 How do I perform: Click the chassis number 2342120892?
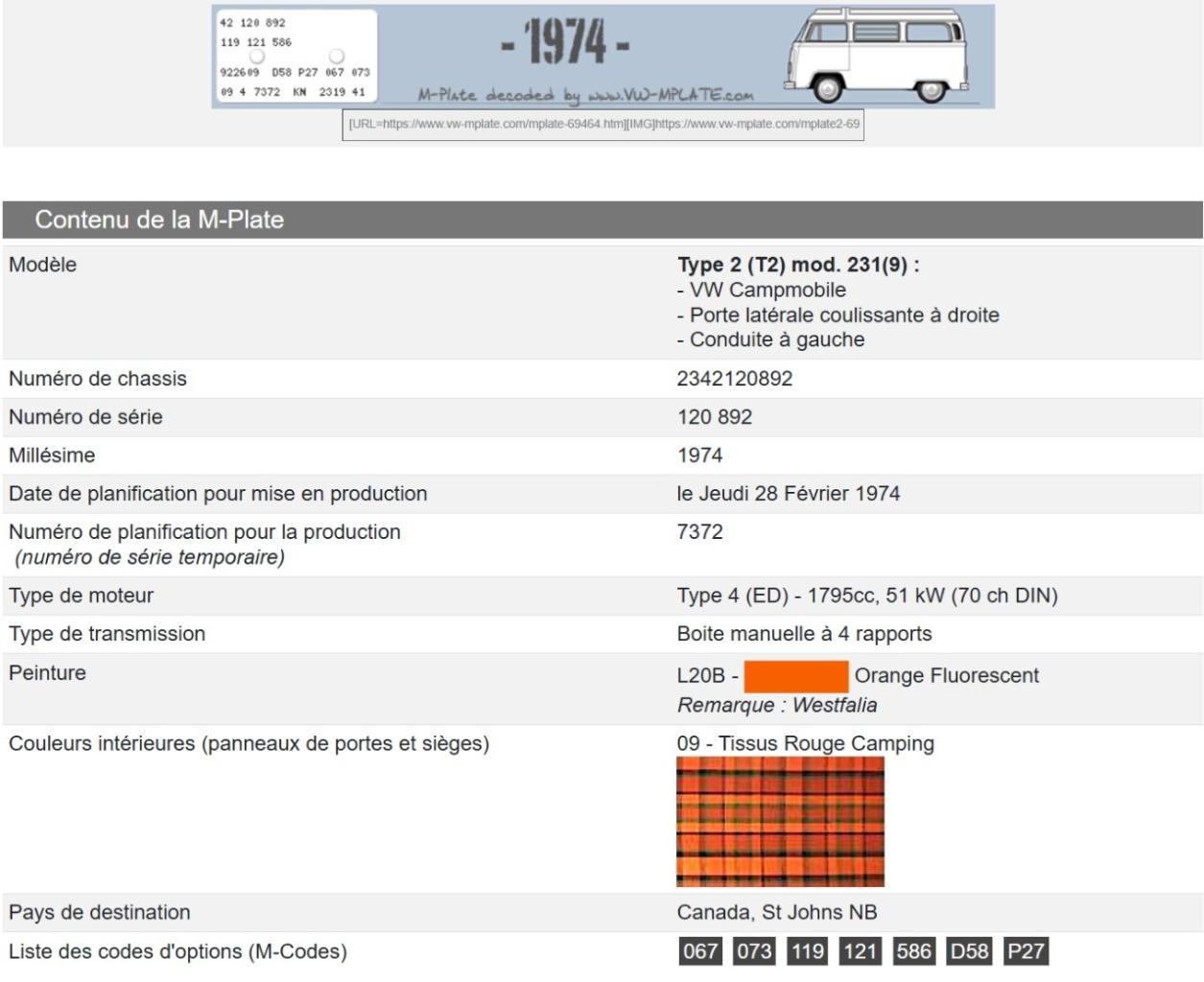[x=735, y=379]
